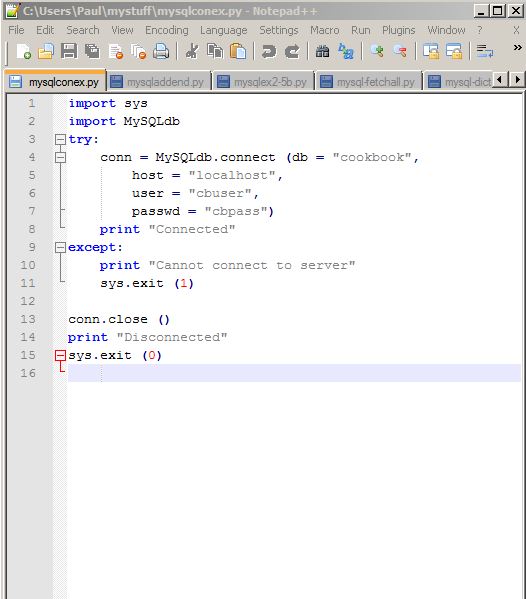Image resolution: width=526 pixels, height=599 pixels.
Task: Open the Run menu
Action: click(x=361, y=30)
